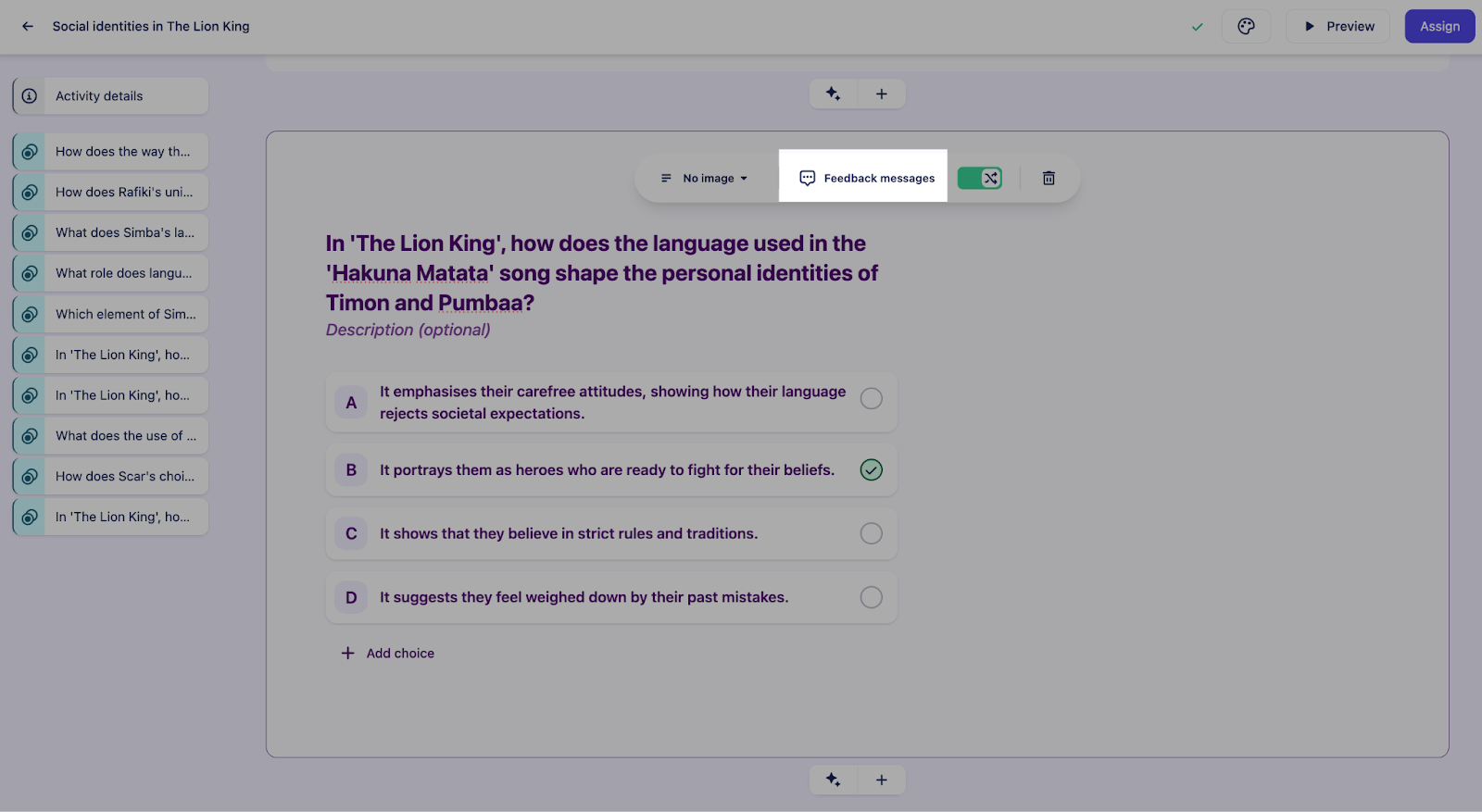Image resolution: width=1482 pixels, height=812 pixels.
Task: Open the theme palette icon
Action: [x=1246, y=26]
